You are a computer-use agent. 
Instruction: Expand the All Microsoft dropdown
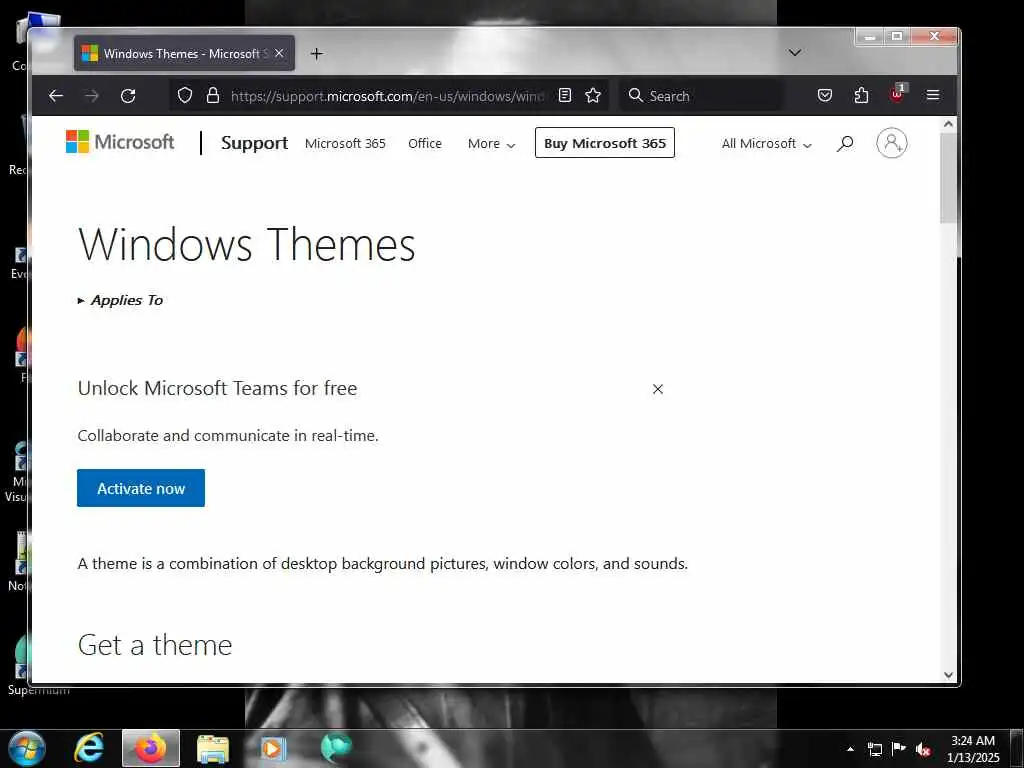point(767,144)
